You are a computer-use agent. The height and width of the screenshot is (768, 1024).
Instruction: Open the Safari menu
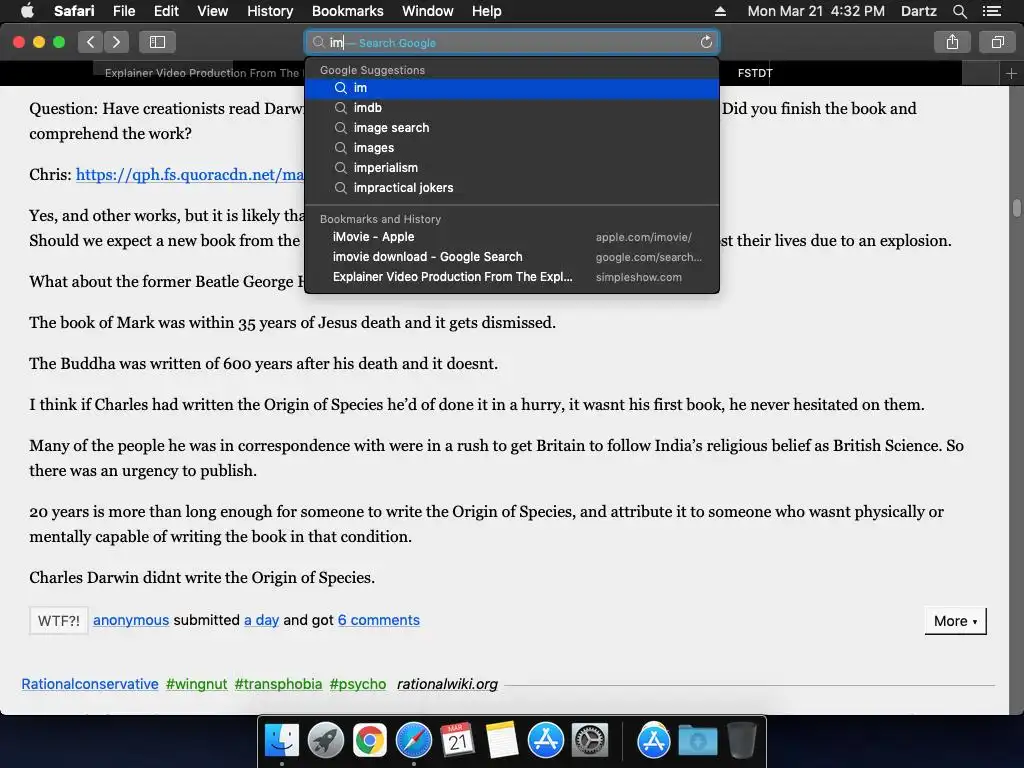[74, 11]
